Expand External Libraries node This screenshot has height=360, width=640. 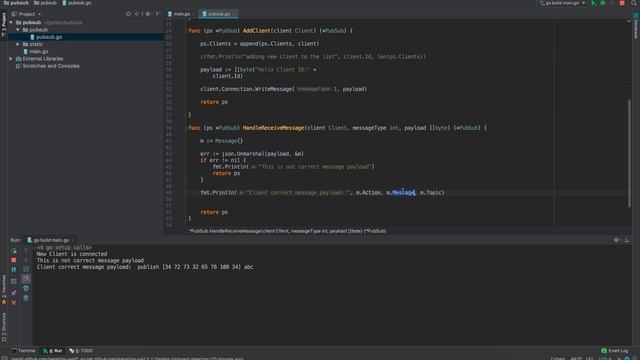pyautogui.click(x=11, y=59)
